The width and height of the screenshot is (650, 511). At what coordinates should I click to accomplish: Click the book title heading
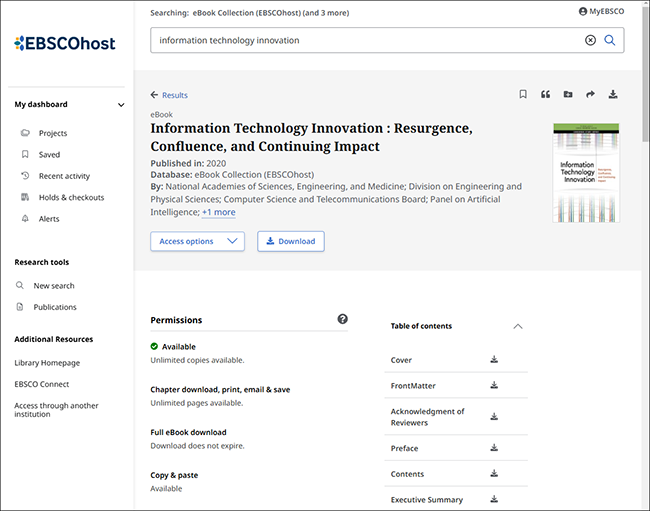311,137
